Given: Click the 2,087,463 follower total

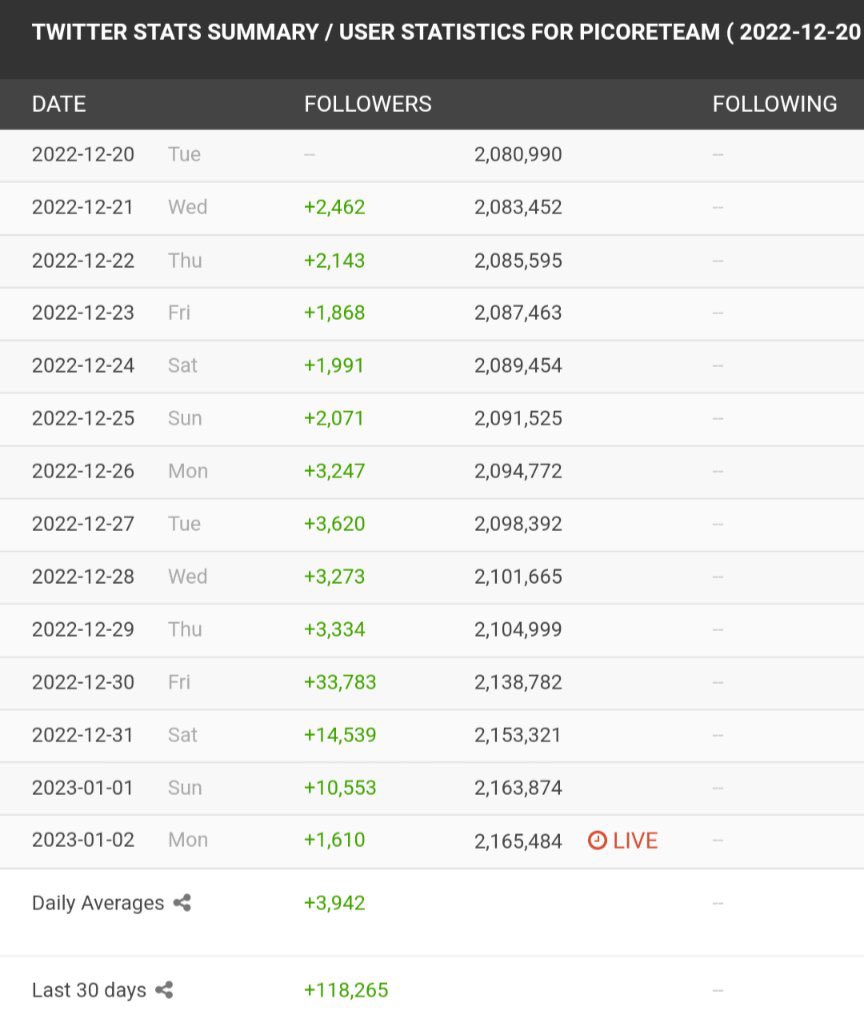Looking at the screenshot, I should (518, 313).
